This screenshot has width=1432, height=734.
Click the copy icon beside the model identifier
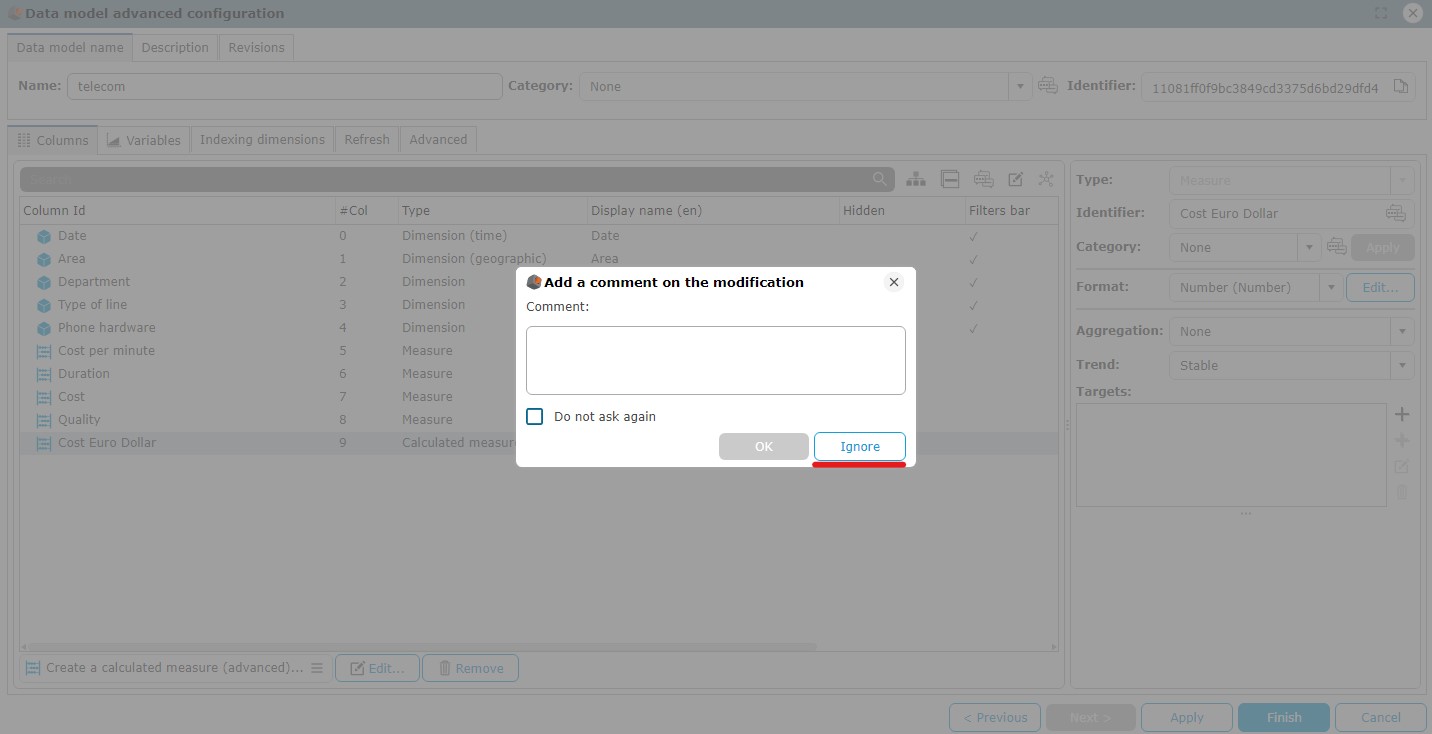[1401, 86]
